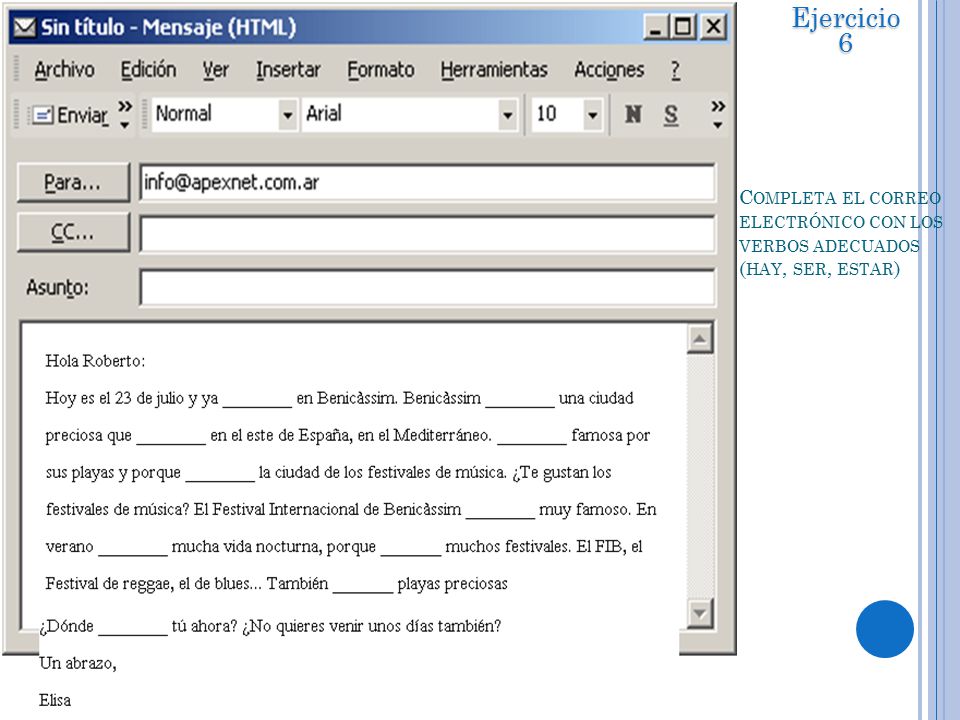
Task: Minimize the Mensaje window
Action: [656, 28]
